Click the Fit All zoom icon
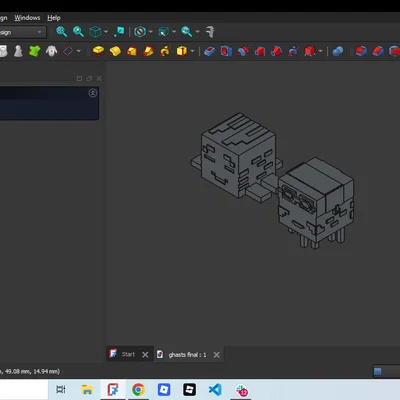Screen dimensions: 400x400 click(62, 32)
